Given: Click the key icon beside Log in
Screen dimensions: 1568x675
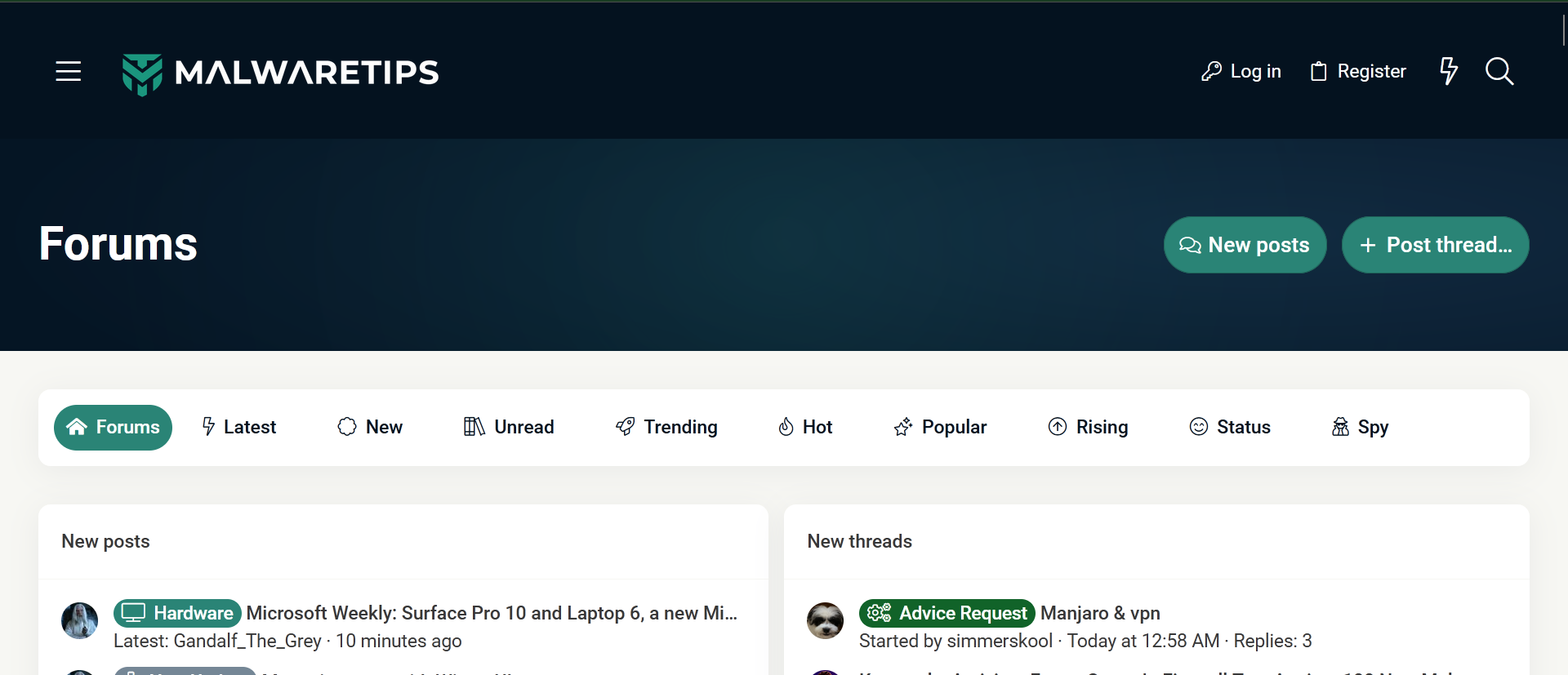Looking at the screenshot, I should [x=1211, y=72].
